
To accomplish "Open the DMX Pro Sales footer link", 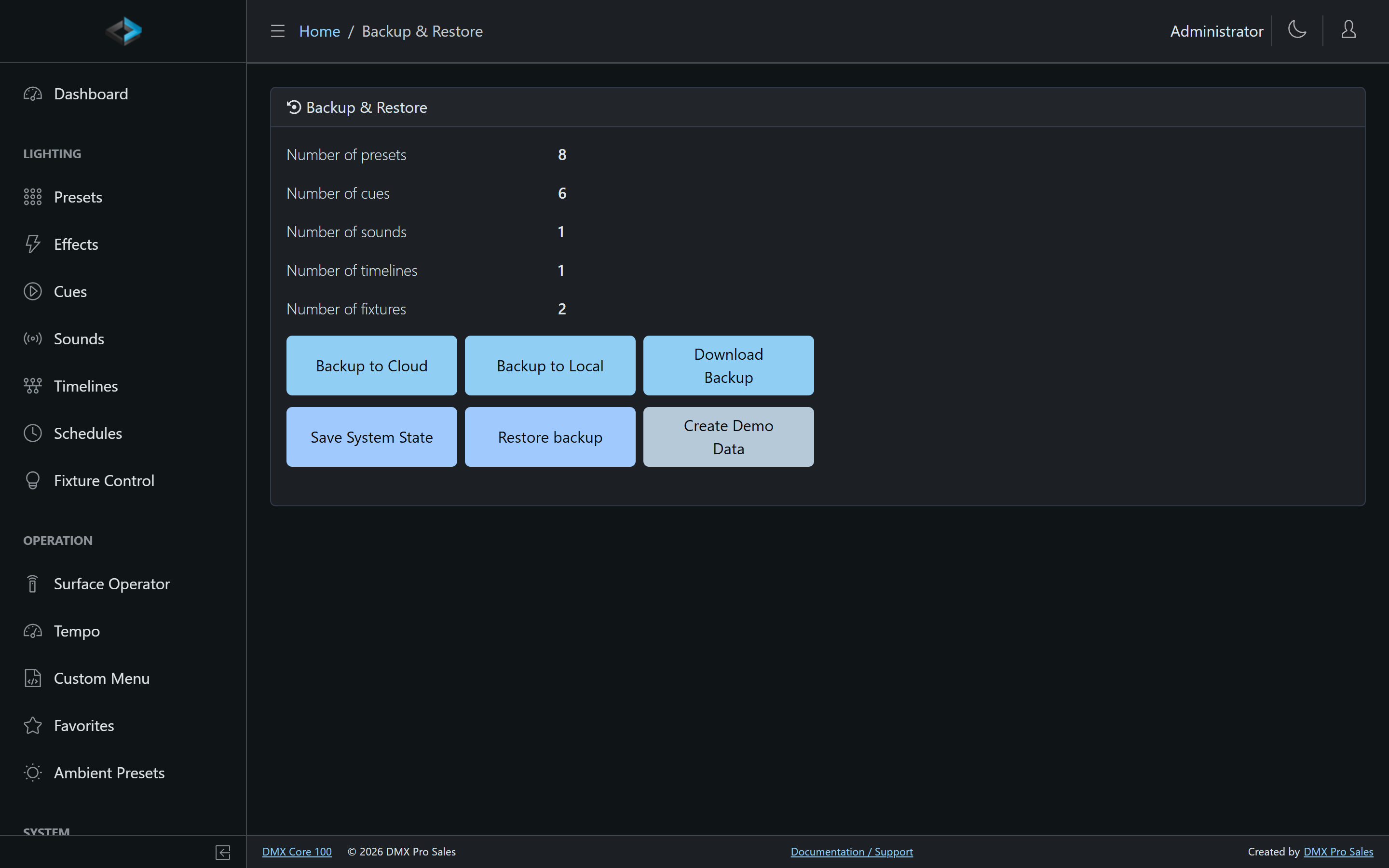I will pos(1338,852).
